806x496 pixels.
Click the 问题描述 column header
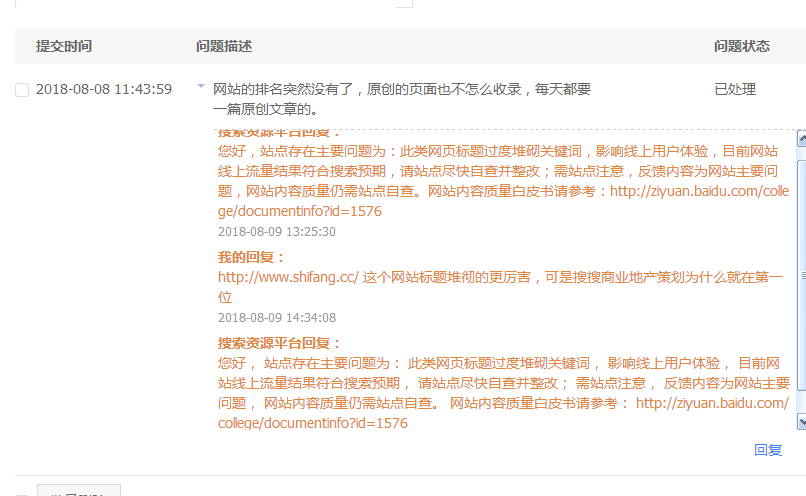224,46
